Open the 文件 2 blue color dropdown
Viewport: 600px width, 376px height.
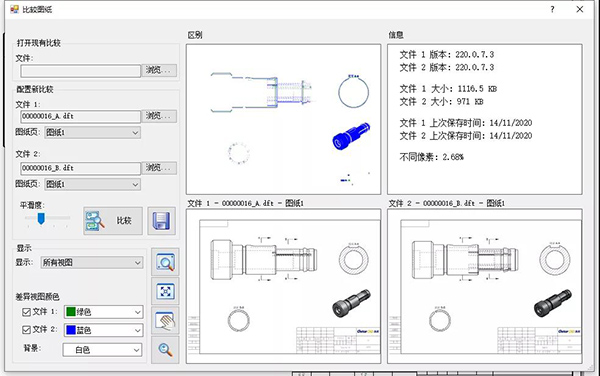tap(103, 330)
